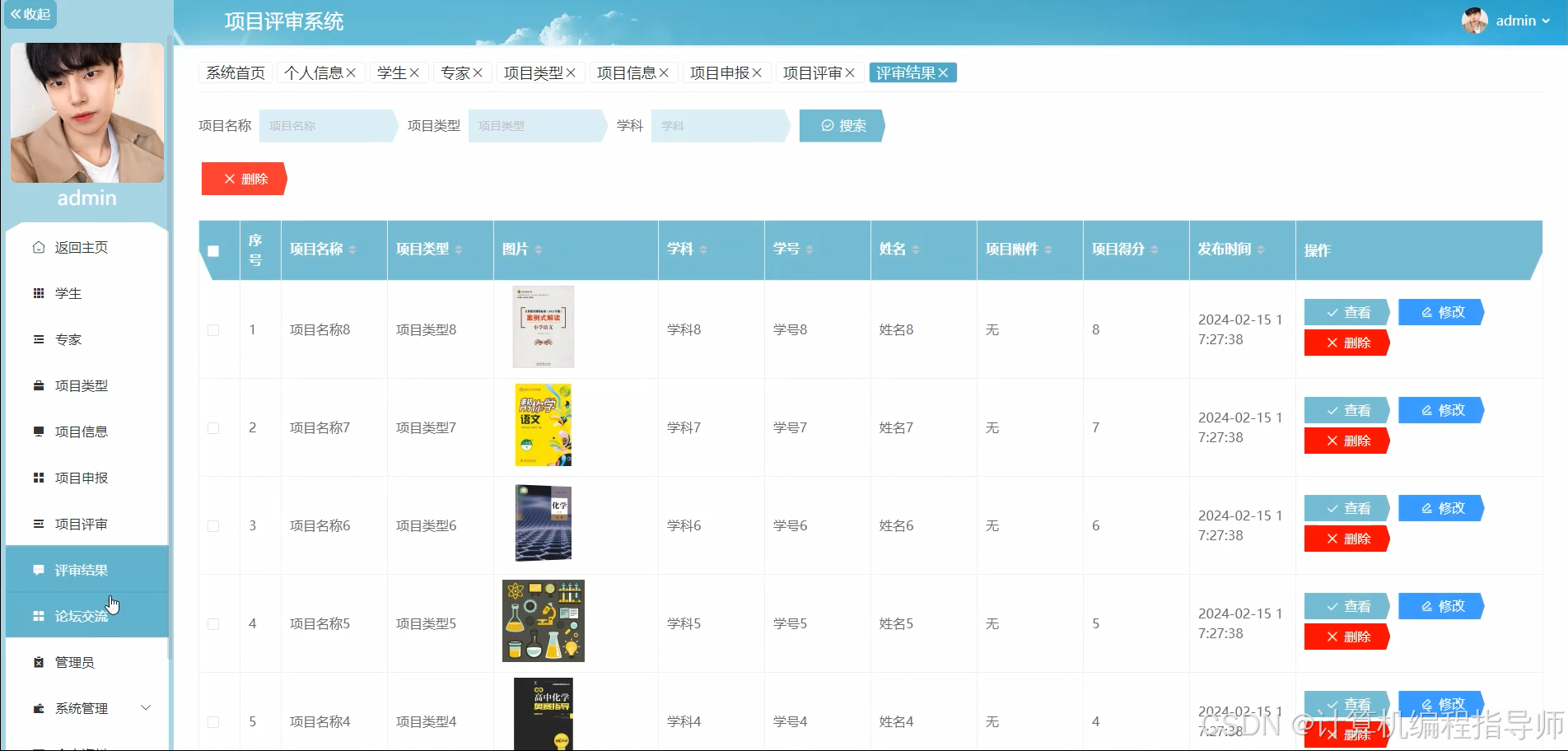Close the active 评审结果 tab
The width and height of the screenshot is (1568, 751).
[x=943, y=72]
